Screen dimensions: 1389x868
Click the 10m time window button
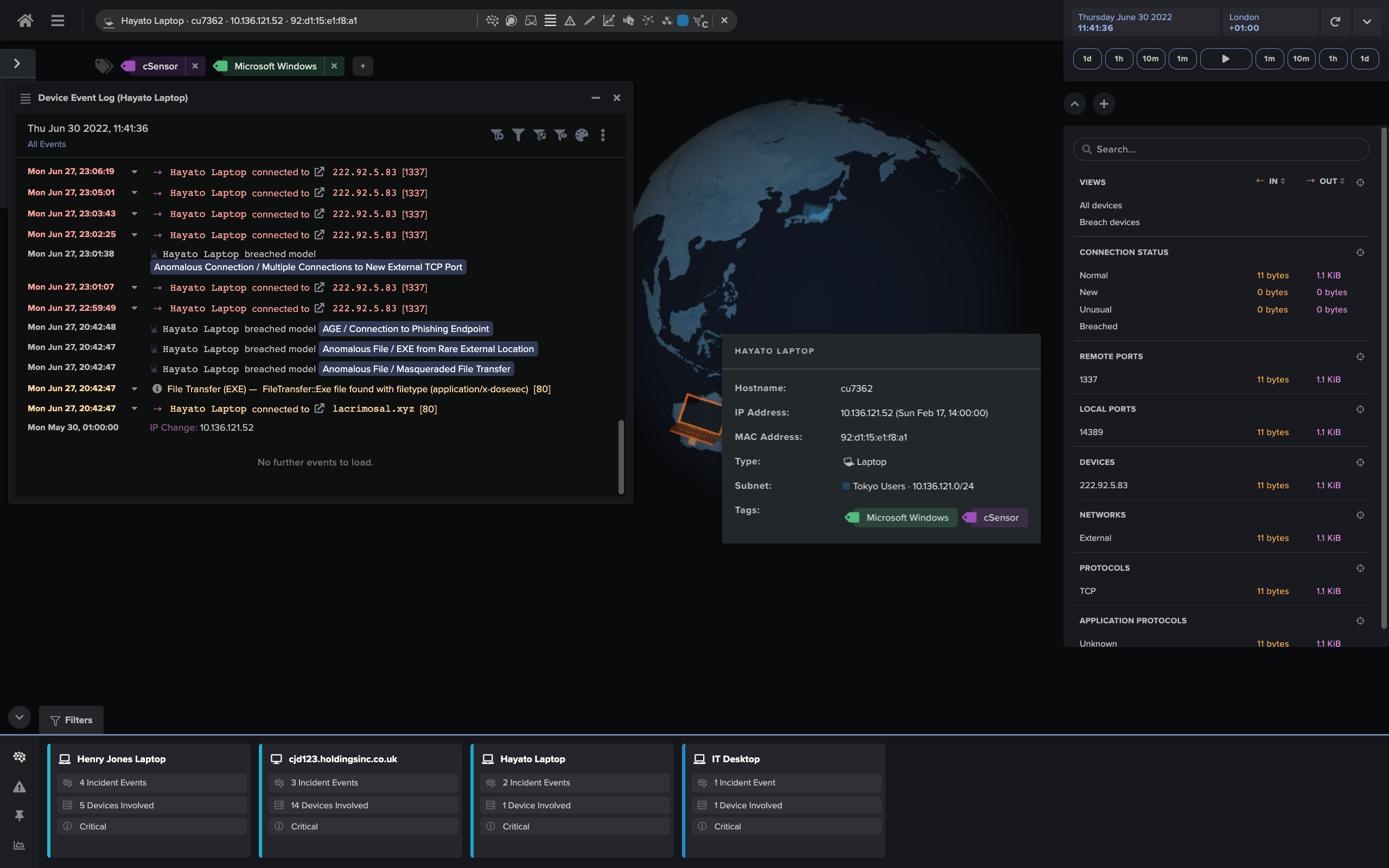(x=1150, y=59)
